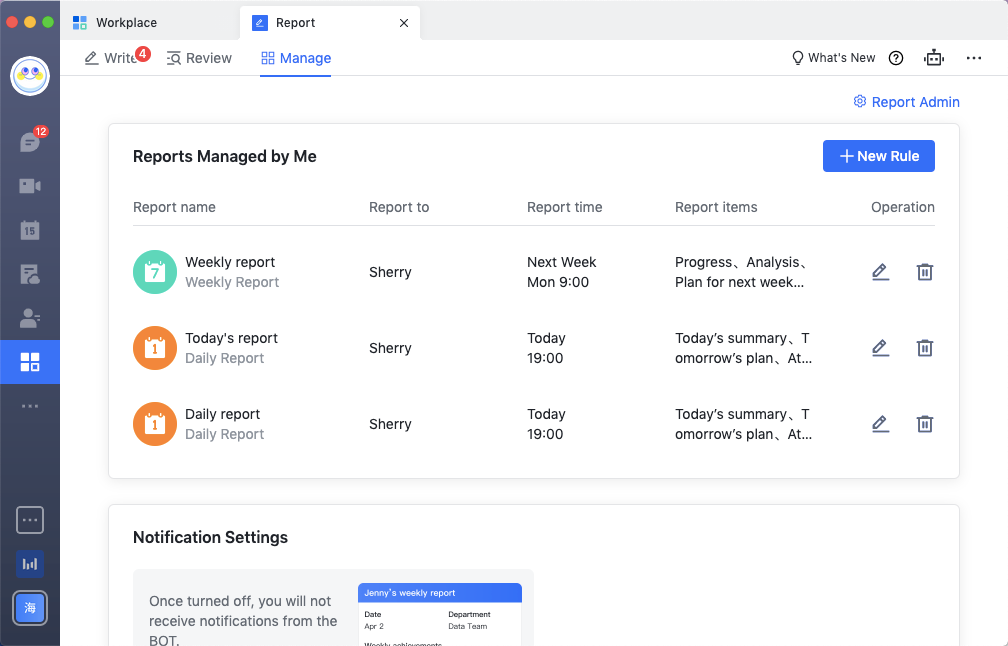Switch to the Review tab
This screenshot has width=1008, height=646.
point(199,57)
